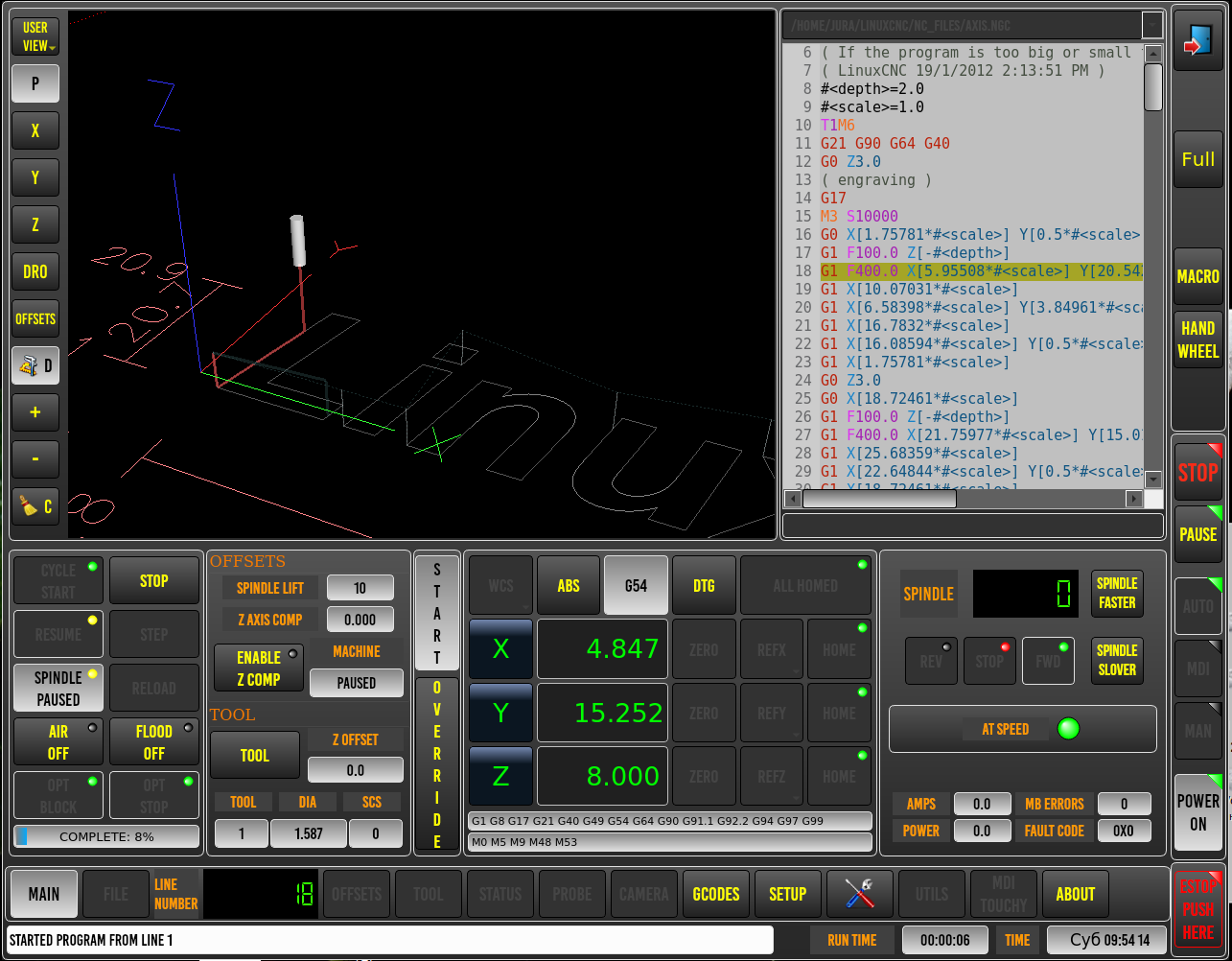The width and height of the screenshot is (1232, 961).
Task: Select the P perspective view button
Action: pos(35,83)
